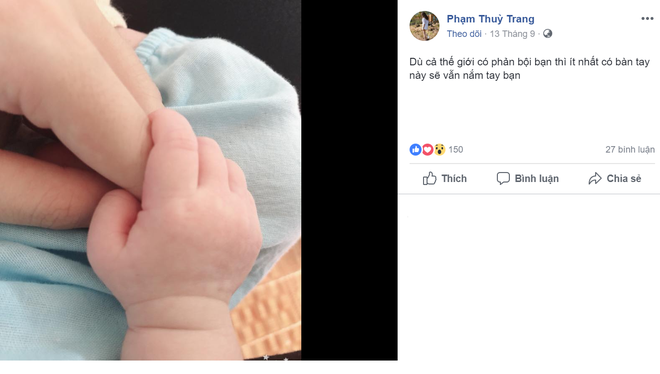Image resolution: width=660 pixels, height=374 pixels.
Task: Open the three-dot post options menu
Action: click(647, 19)
